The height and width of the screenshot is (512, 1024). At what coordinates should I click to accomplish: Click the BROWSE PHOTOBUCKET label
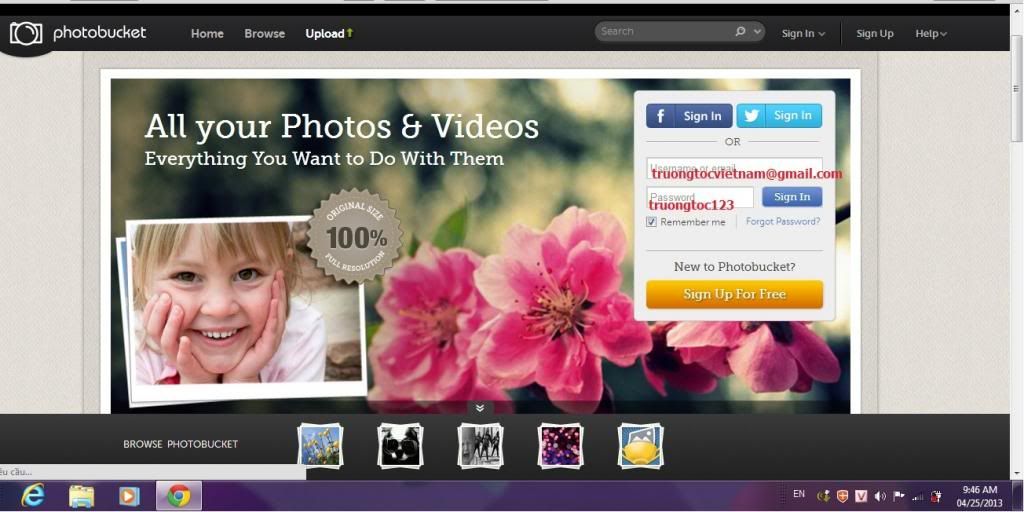181,444
